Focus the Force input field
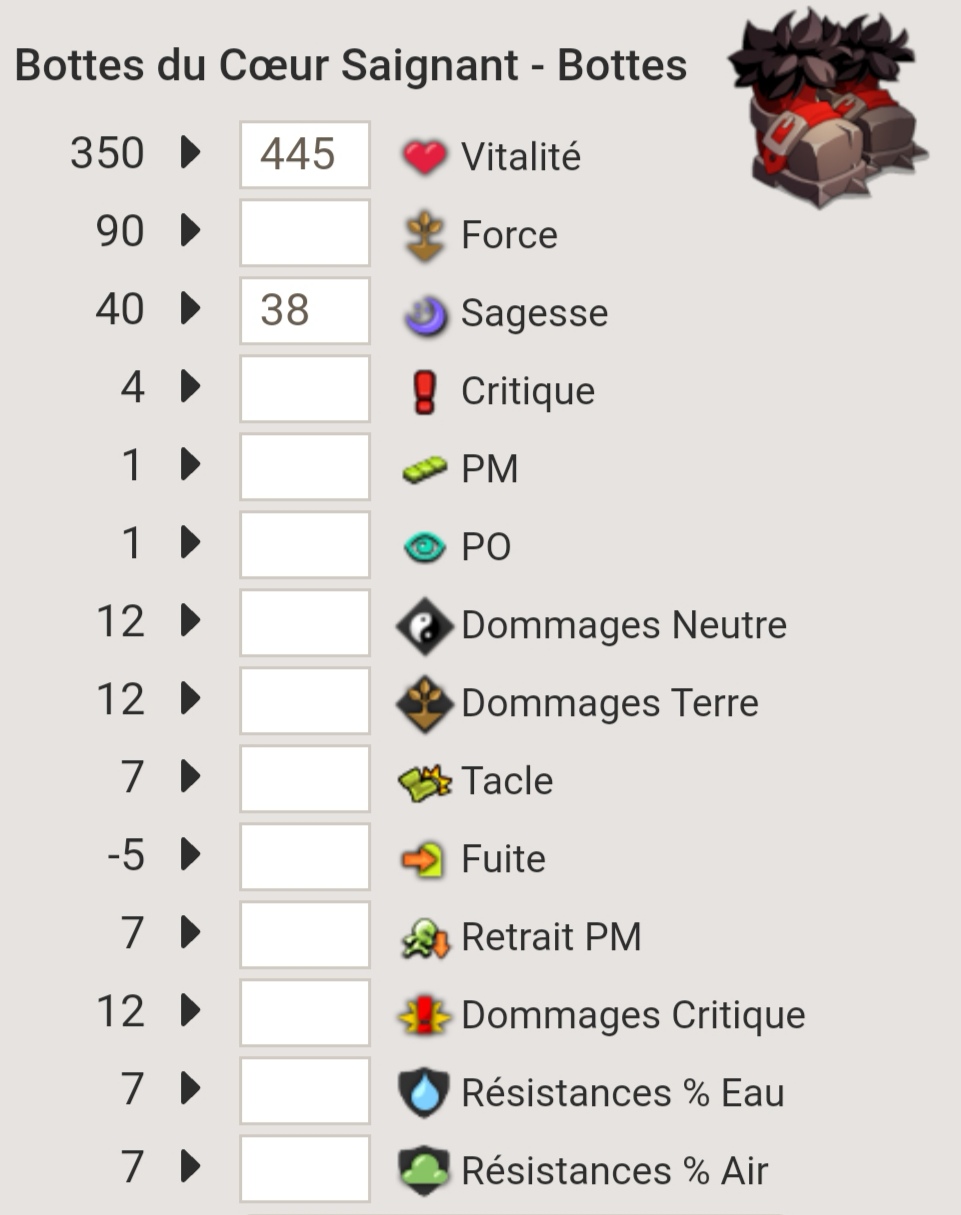Screen dimensions: 961x1215 305,233
